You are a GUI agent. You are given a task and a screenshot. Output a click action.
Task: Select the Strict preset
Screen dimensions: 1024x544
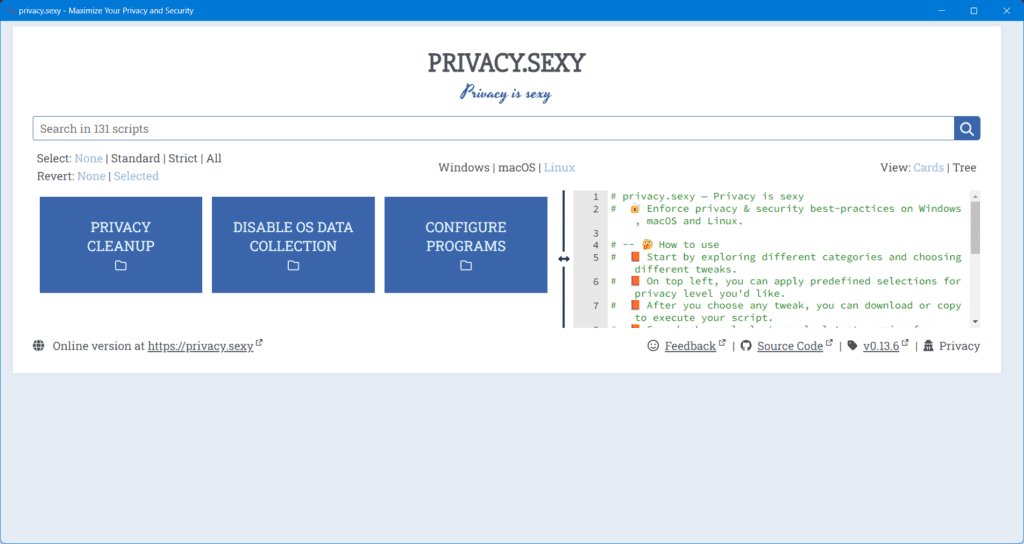click(x=183, y=158)
